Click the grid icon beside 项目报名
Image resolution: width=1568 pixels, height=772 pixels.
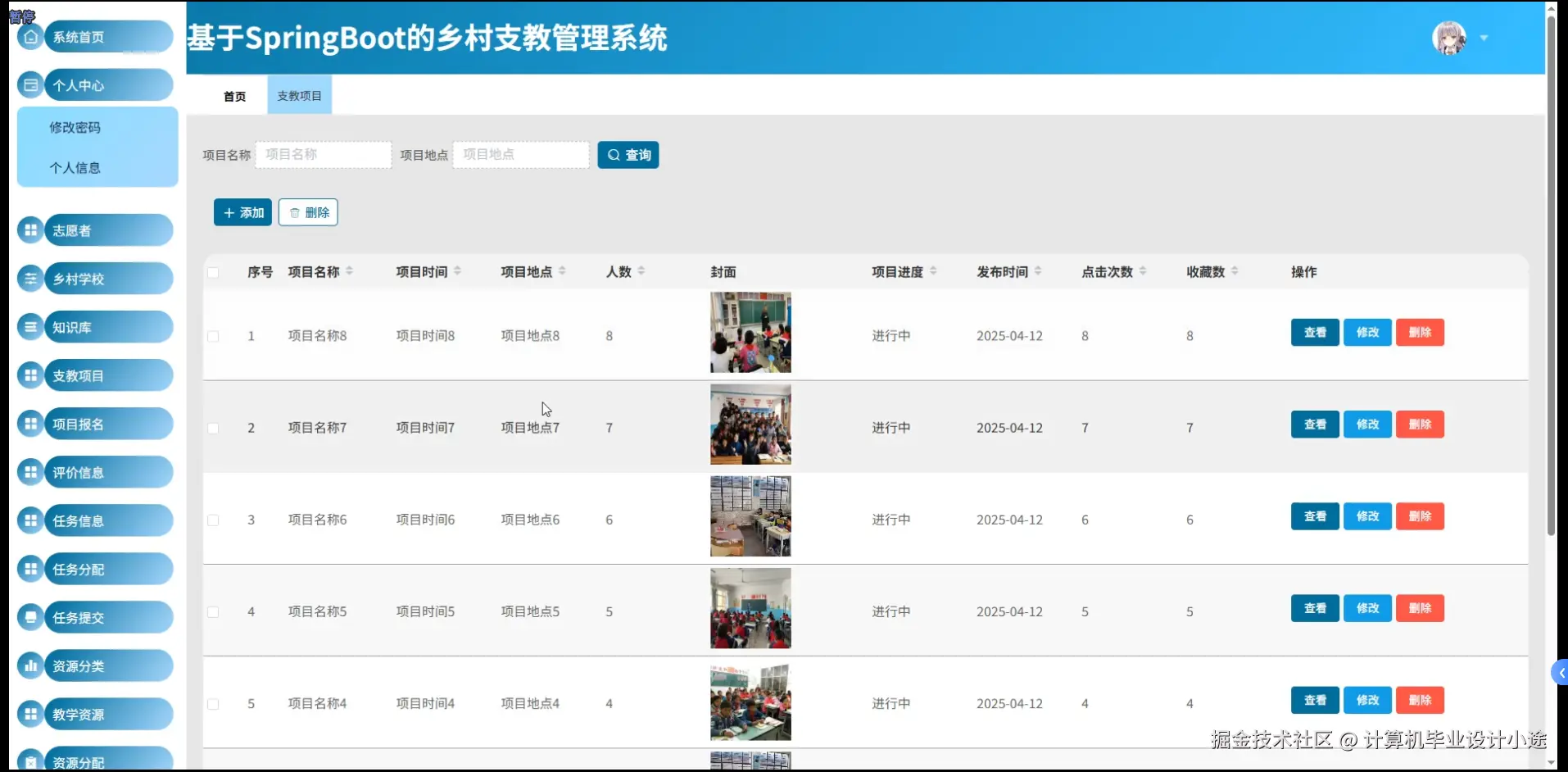[30, 424]
